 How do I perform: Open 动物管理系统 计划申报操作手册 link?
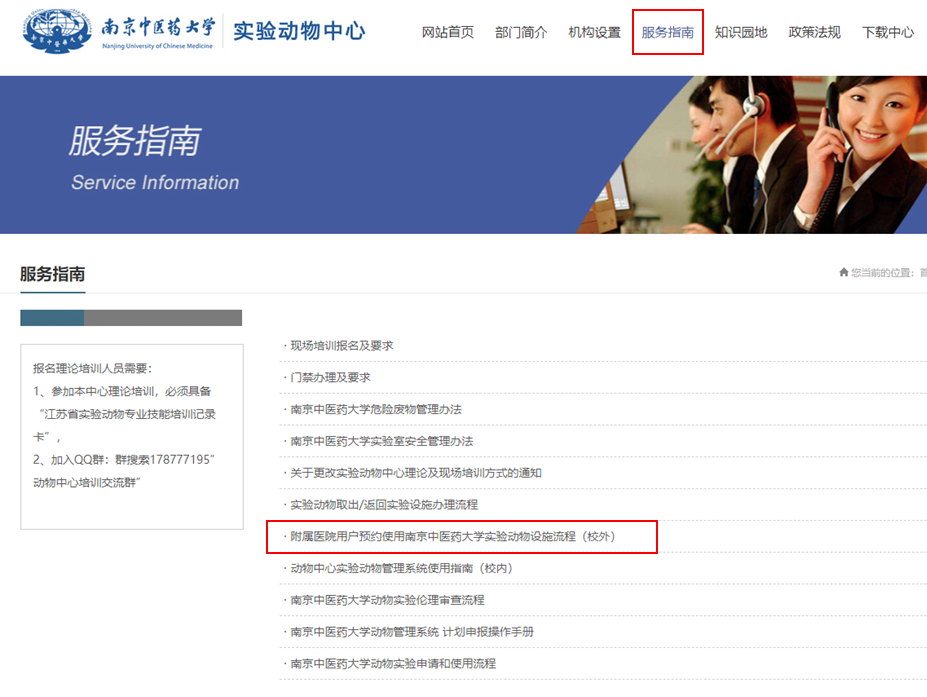[x=411, y=632]
